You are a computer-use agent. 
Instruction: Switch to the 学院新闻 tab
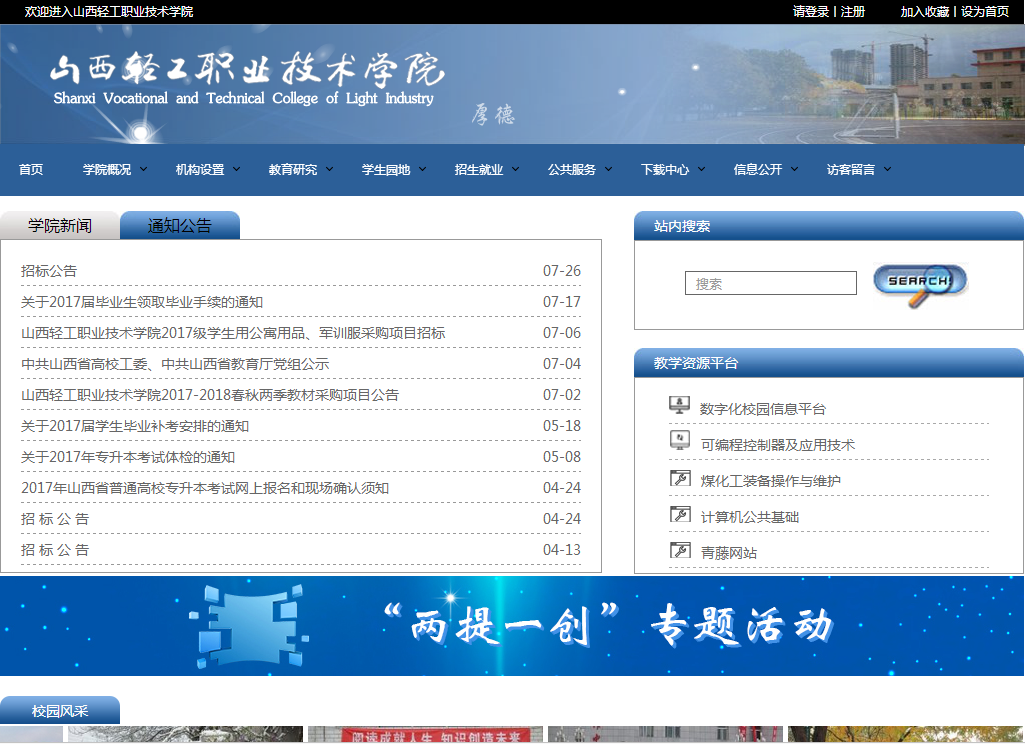pyautogui.click(x=60, y=226)
